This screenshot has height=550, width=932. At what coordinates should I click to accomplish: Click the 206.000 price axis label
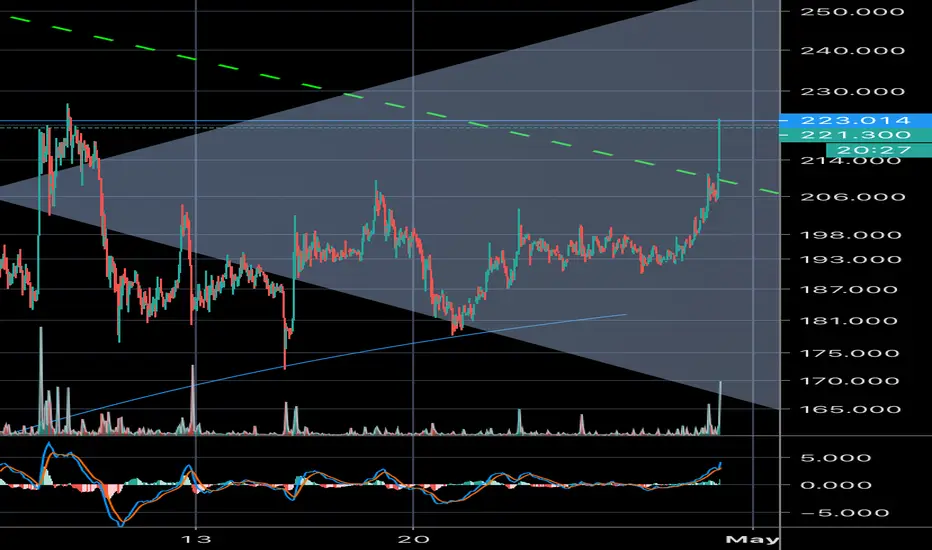click(x=852, y=197)
